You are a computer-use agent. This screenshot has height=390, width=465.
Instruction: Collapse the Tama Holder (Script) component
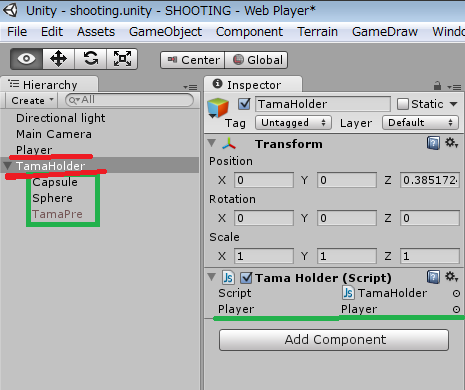click(x=212, y=277)
